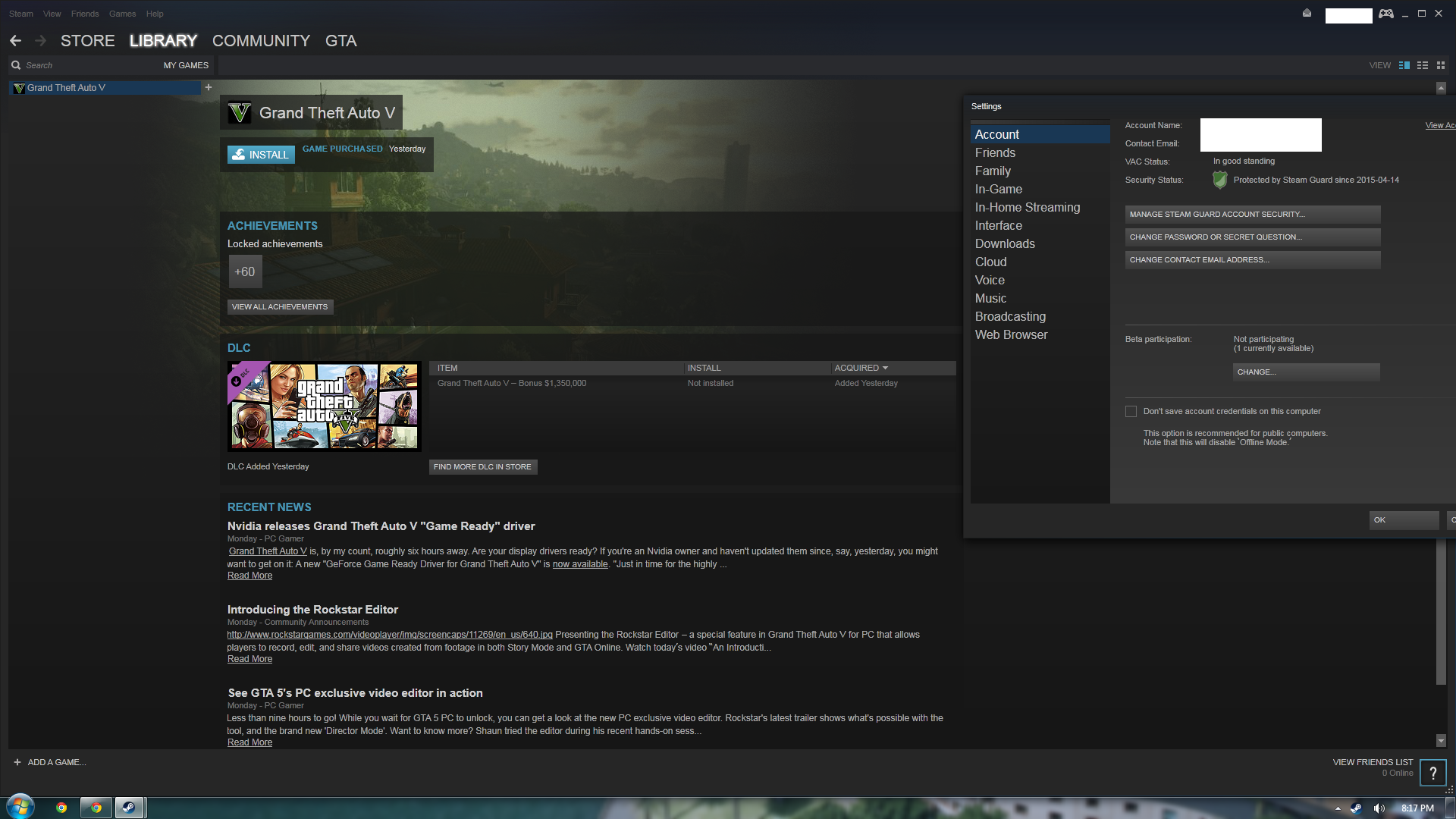Select Grand Theft Auto V in games list
This screenshot has width=1456, height=819.
click(x=105, y=88)
